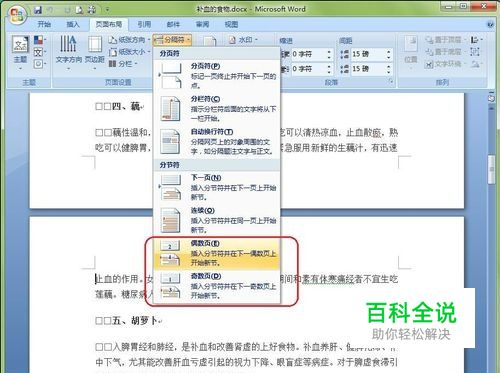The height and width of the screenshot is (373, 500).
Task: Click 置于顶层 bring to front
Action: tap(446, 40)
